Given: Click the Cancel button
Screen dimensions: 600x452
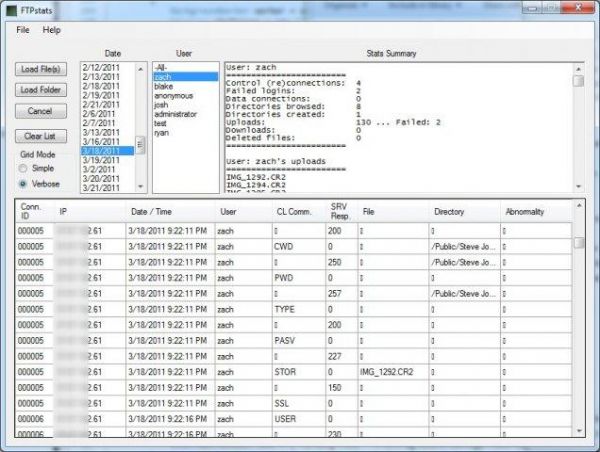Looking at the screenshot, I should pyautogui.click(x=39, y=111).
